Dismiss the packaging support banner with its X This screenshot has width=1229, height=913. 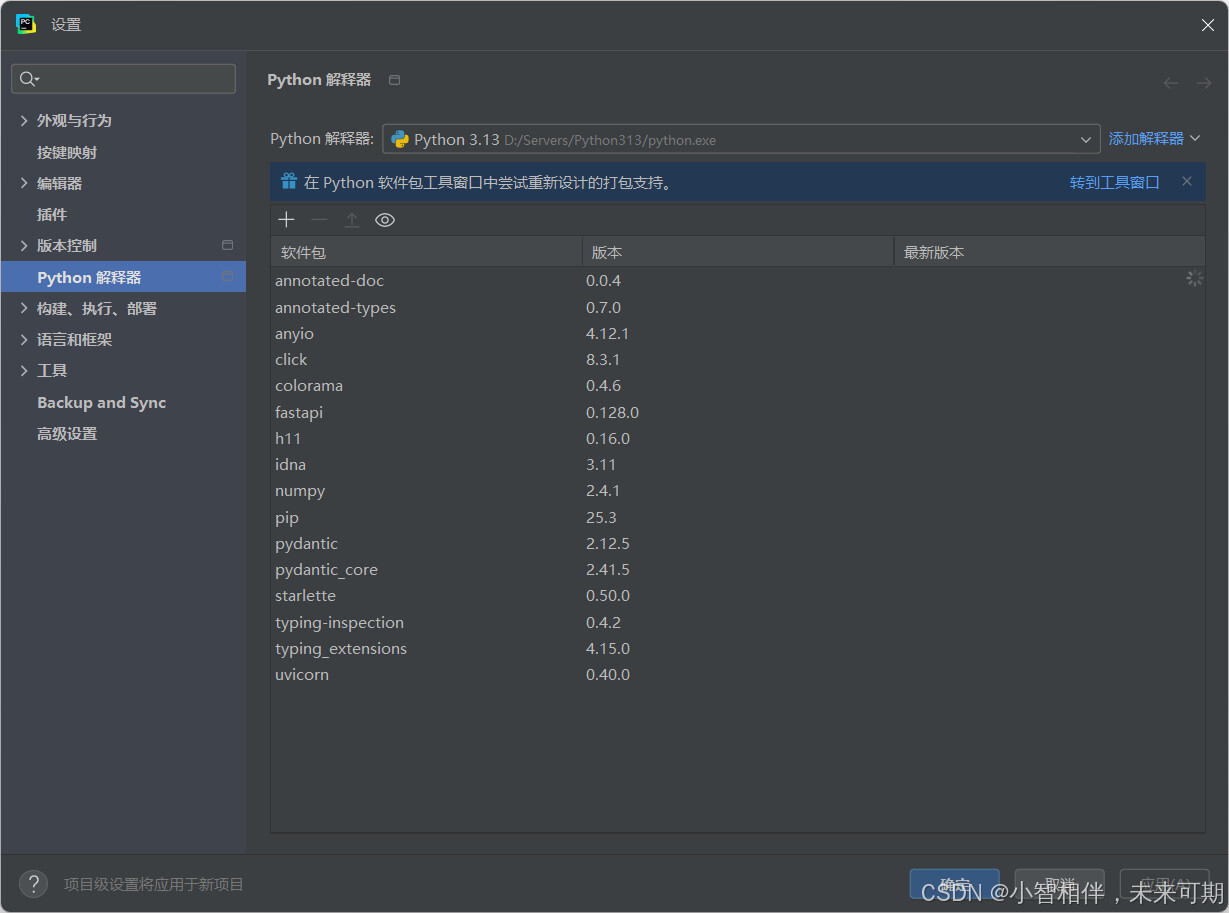coord(1187,181)
